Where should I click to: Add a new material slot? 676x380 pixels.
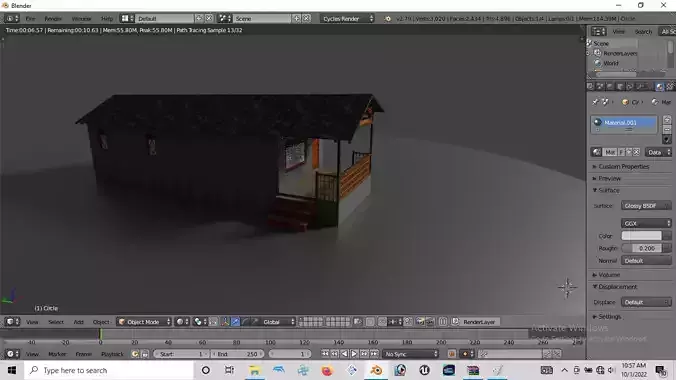[667, 120]
